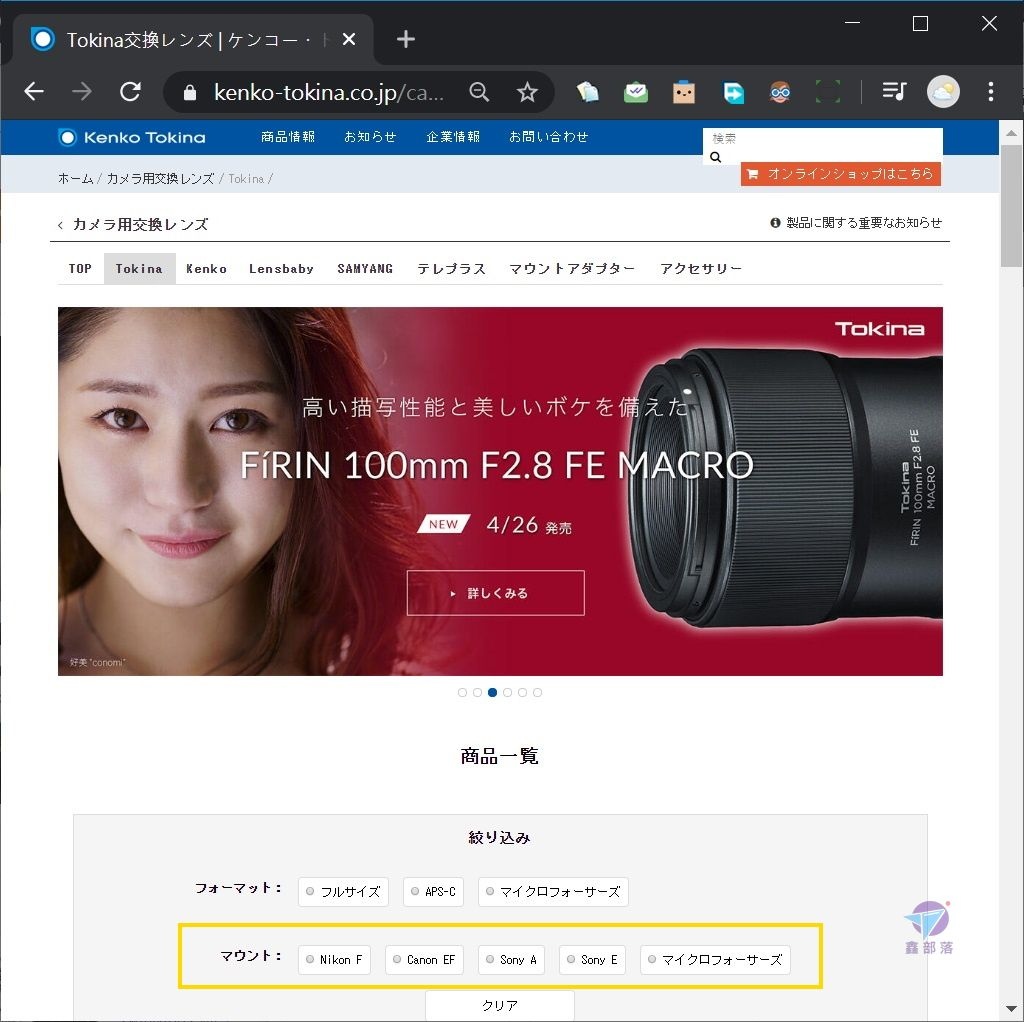
Task: Click the page vertical scrollbar thumb
Action: click(x=1012, y=206)
